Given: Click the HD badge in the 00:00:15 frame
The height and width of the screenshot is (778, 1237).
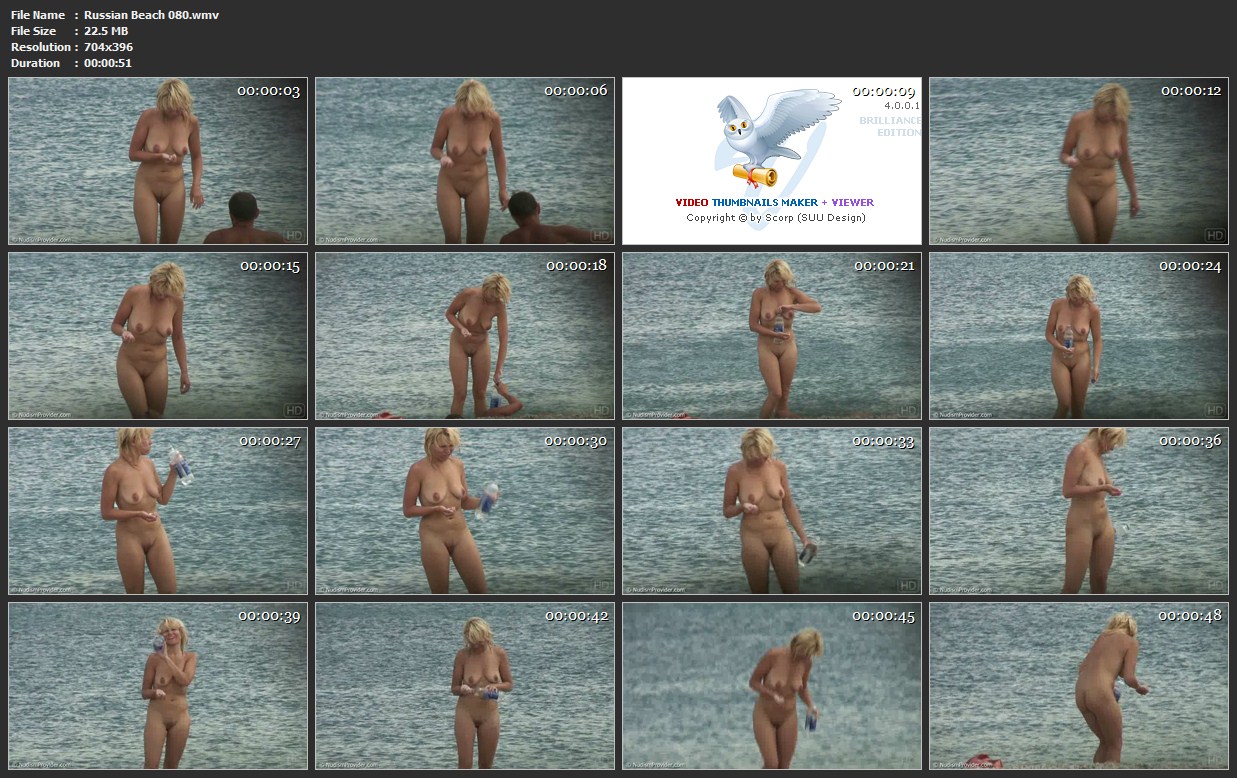Looking at the screenshot, I should point(294,410).
